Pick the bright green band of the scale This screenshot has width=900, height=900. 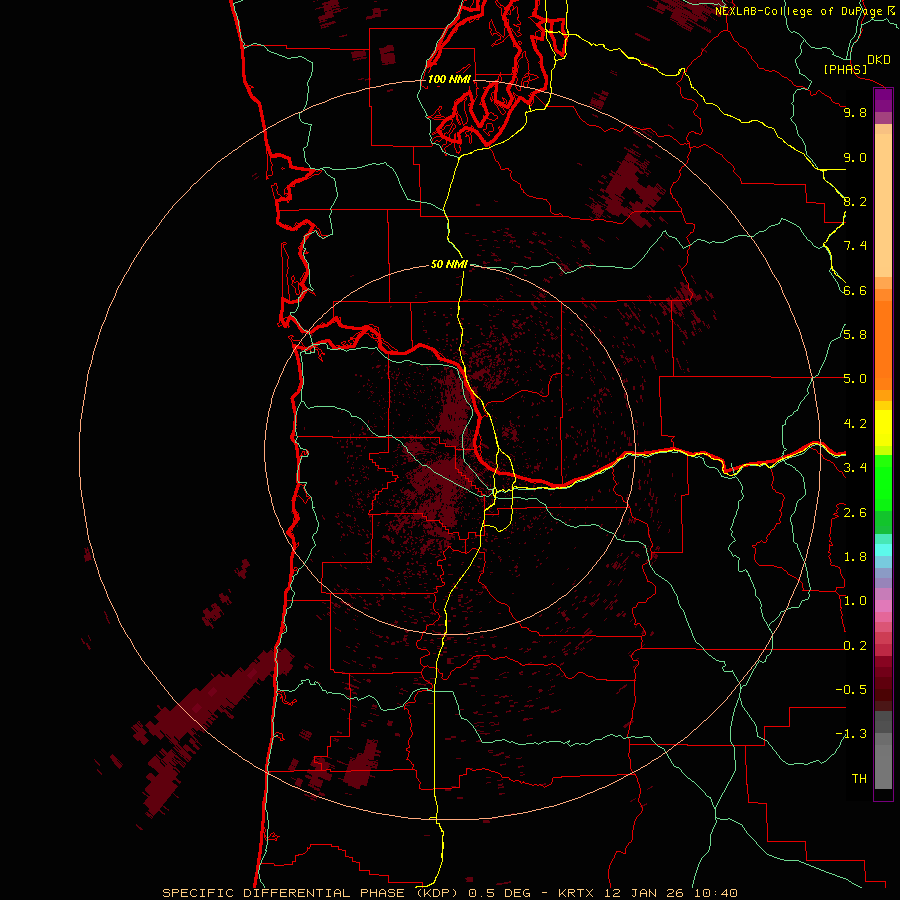tap(883, 483)
